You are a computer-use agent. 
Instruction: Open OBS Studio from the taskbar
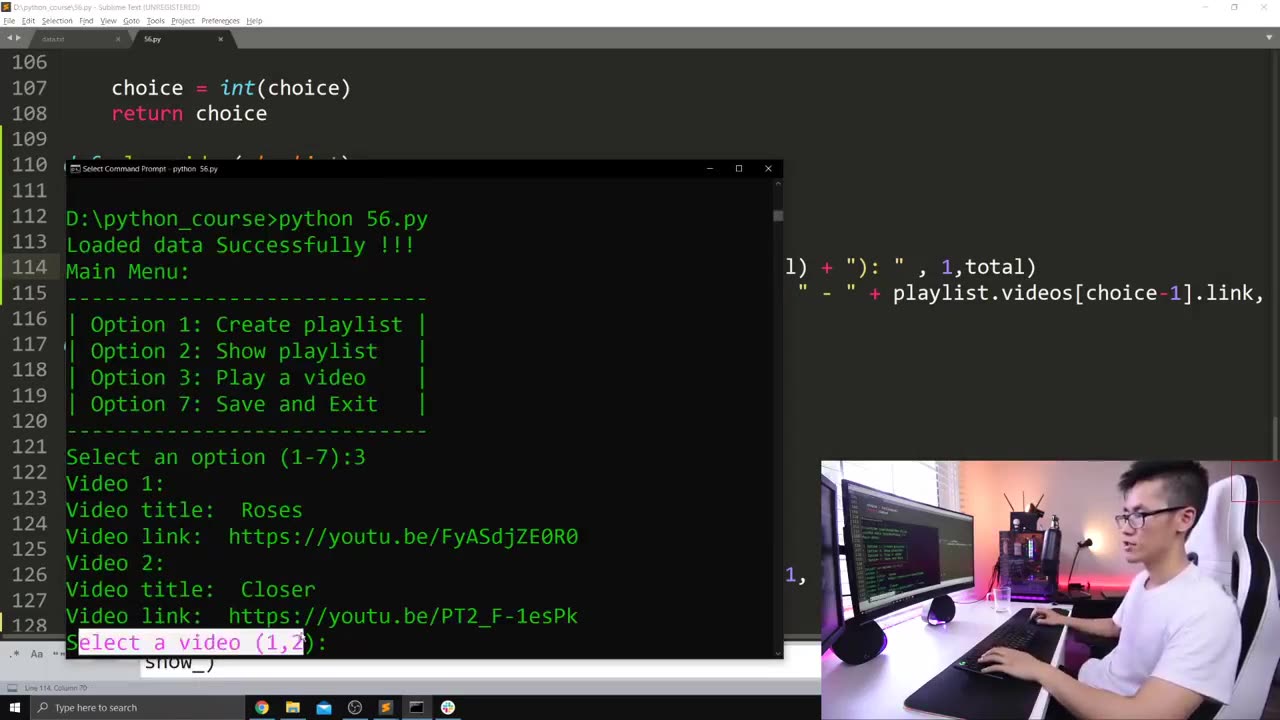pos(354,707)
